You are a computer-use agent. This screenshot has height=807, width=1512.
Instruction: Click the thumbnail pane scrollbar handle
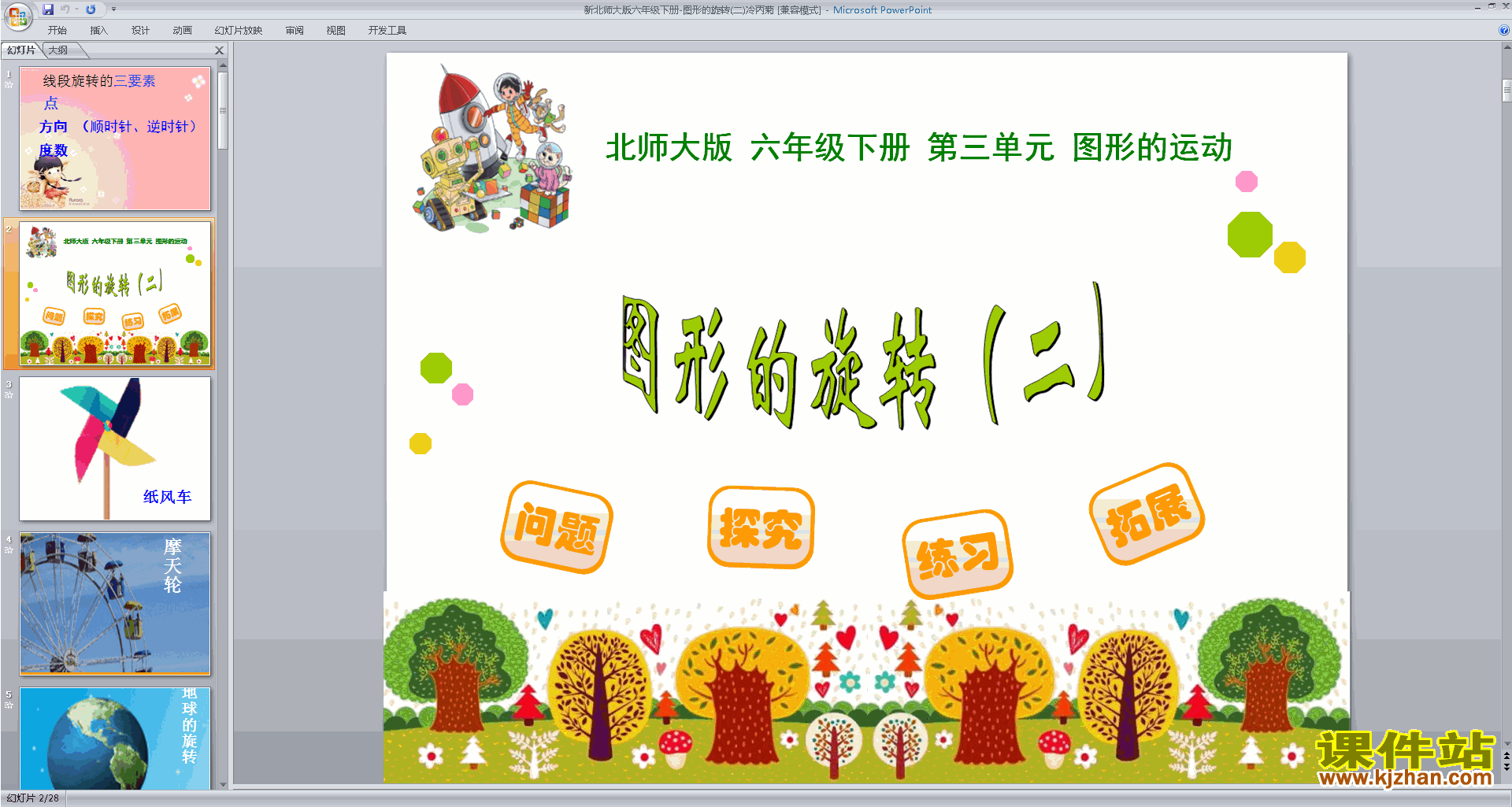coord(223,110)
